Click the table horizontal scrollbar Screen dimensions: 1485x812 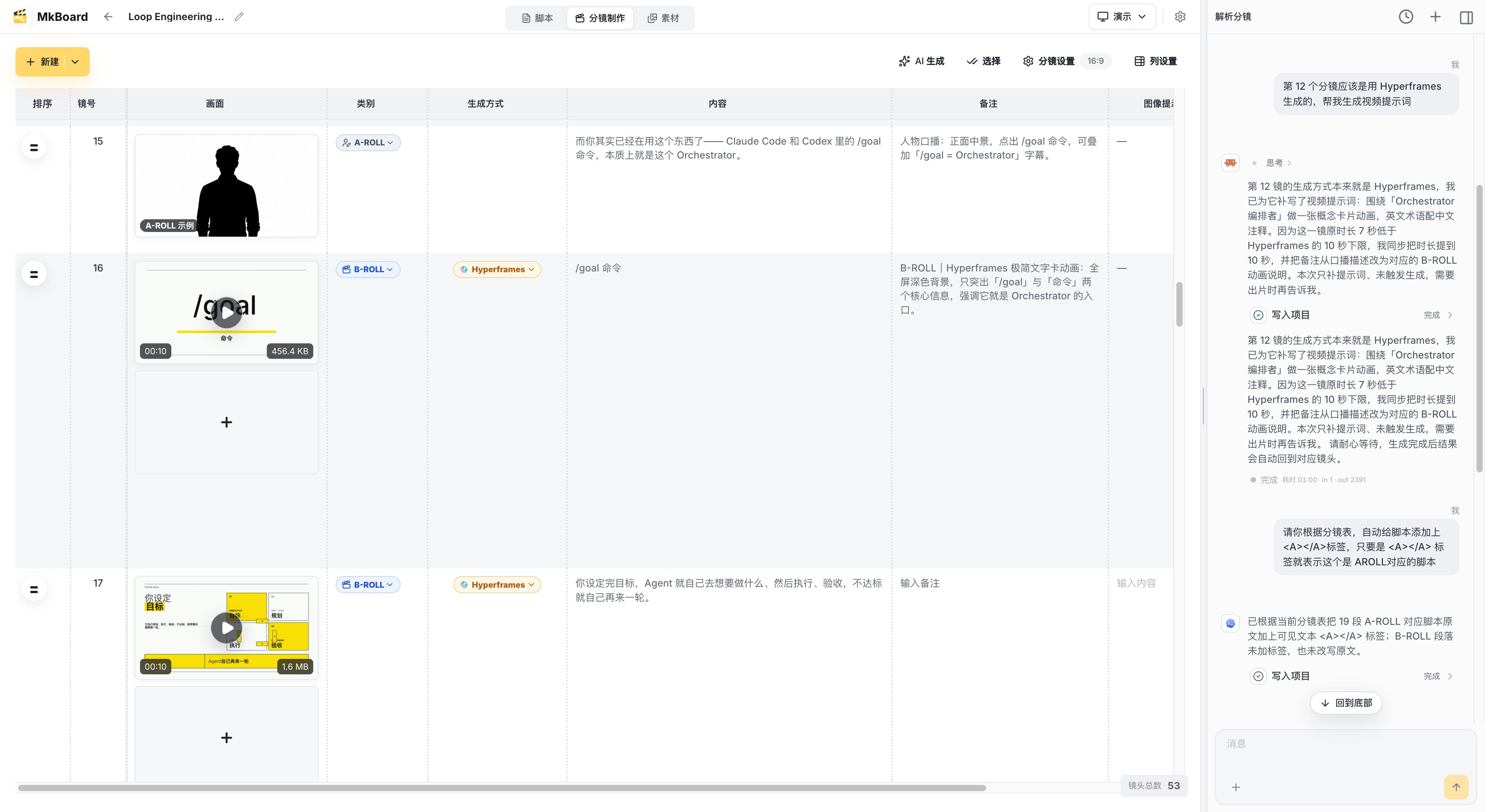[502, 788]
